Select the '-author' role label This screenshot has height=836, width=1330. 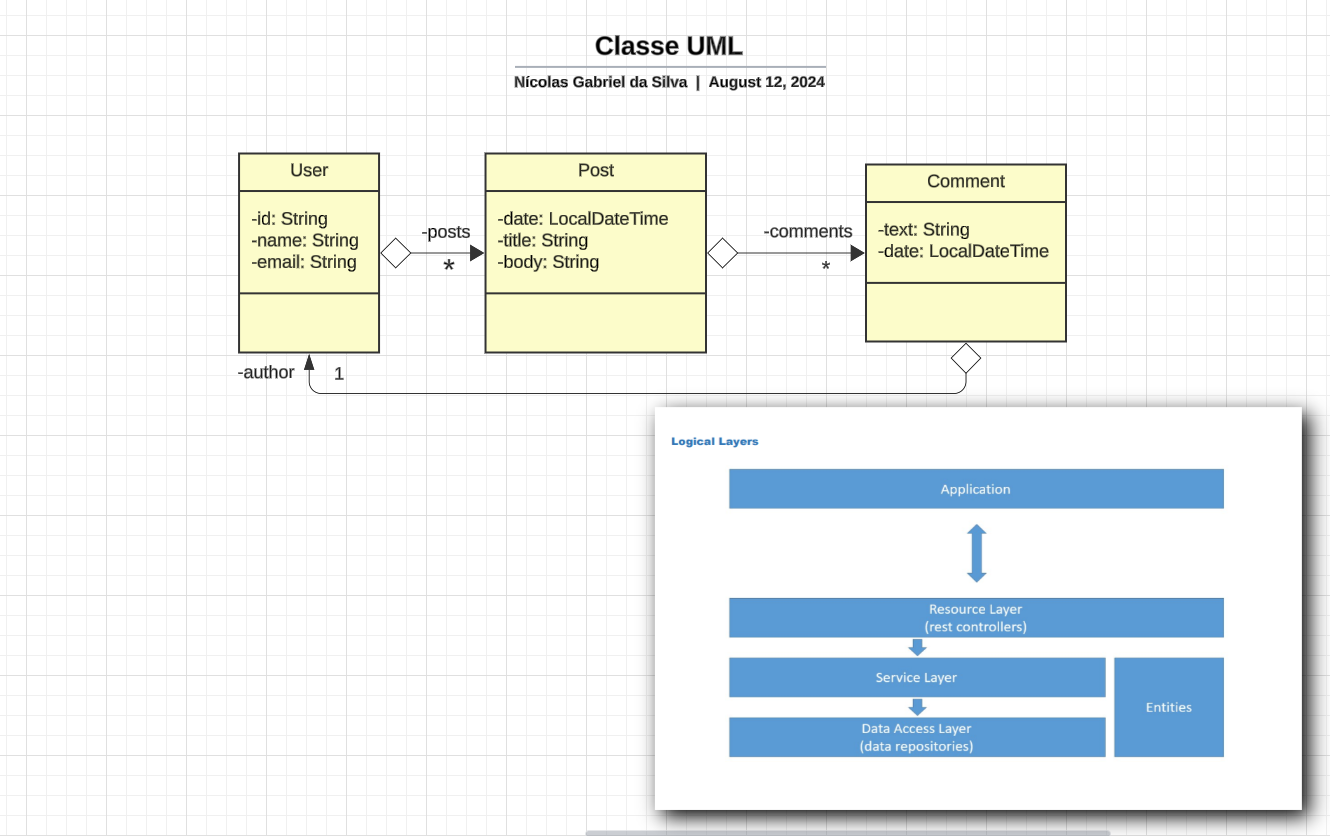tap(266, 373)
